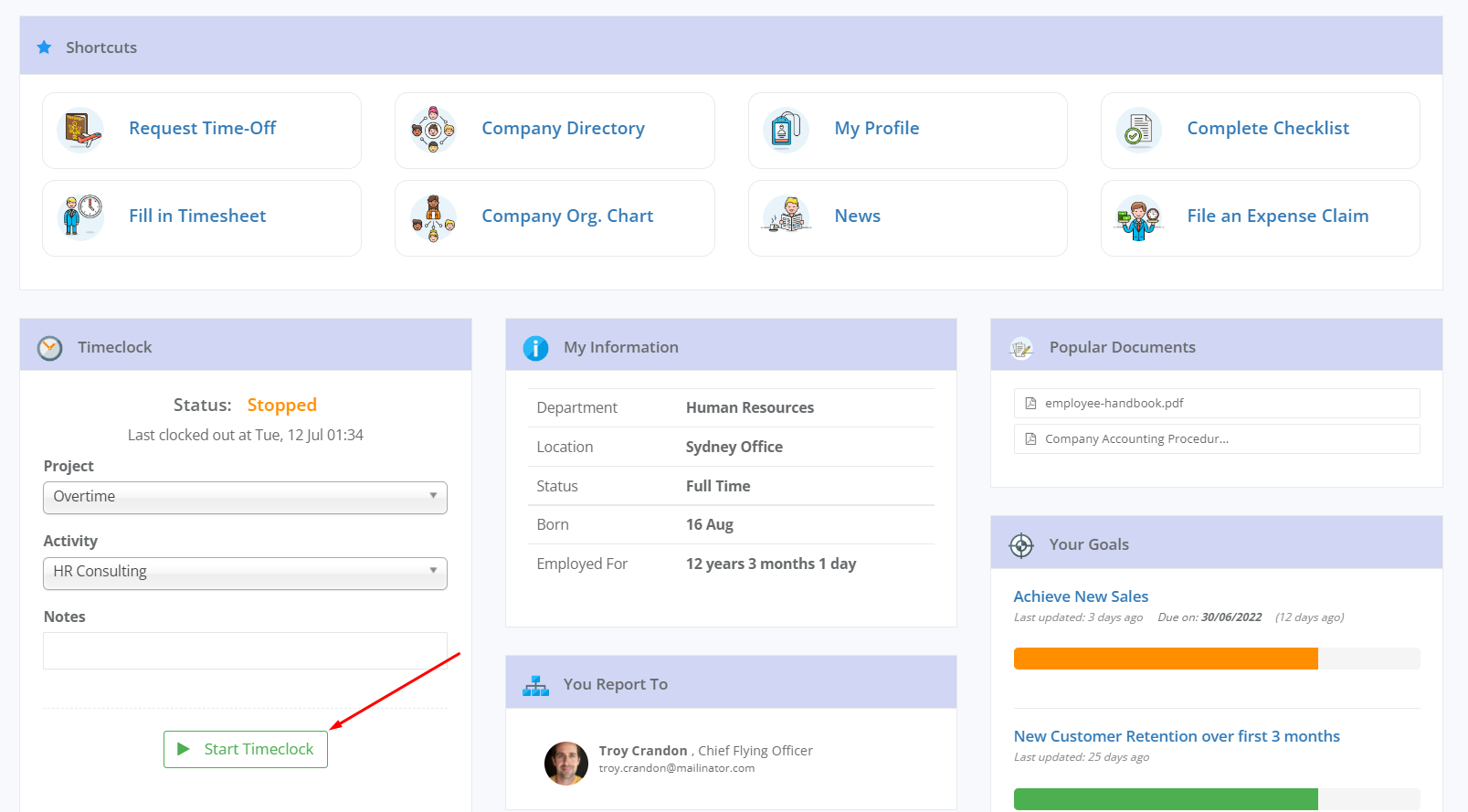Click the Company Org. Chart icon
The image size is (1468, 812).
tap(433, 217)
